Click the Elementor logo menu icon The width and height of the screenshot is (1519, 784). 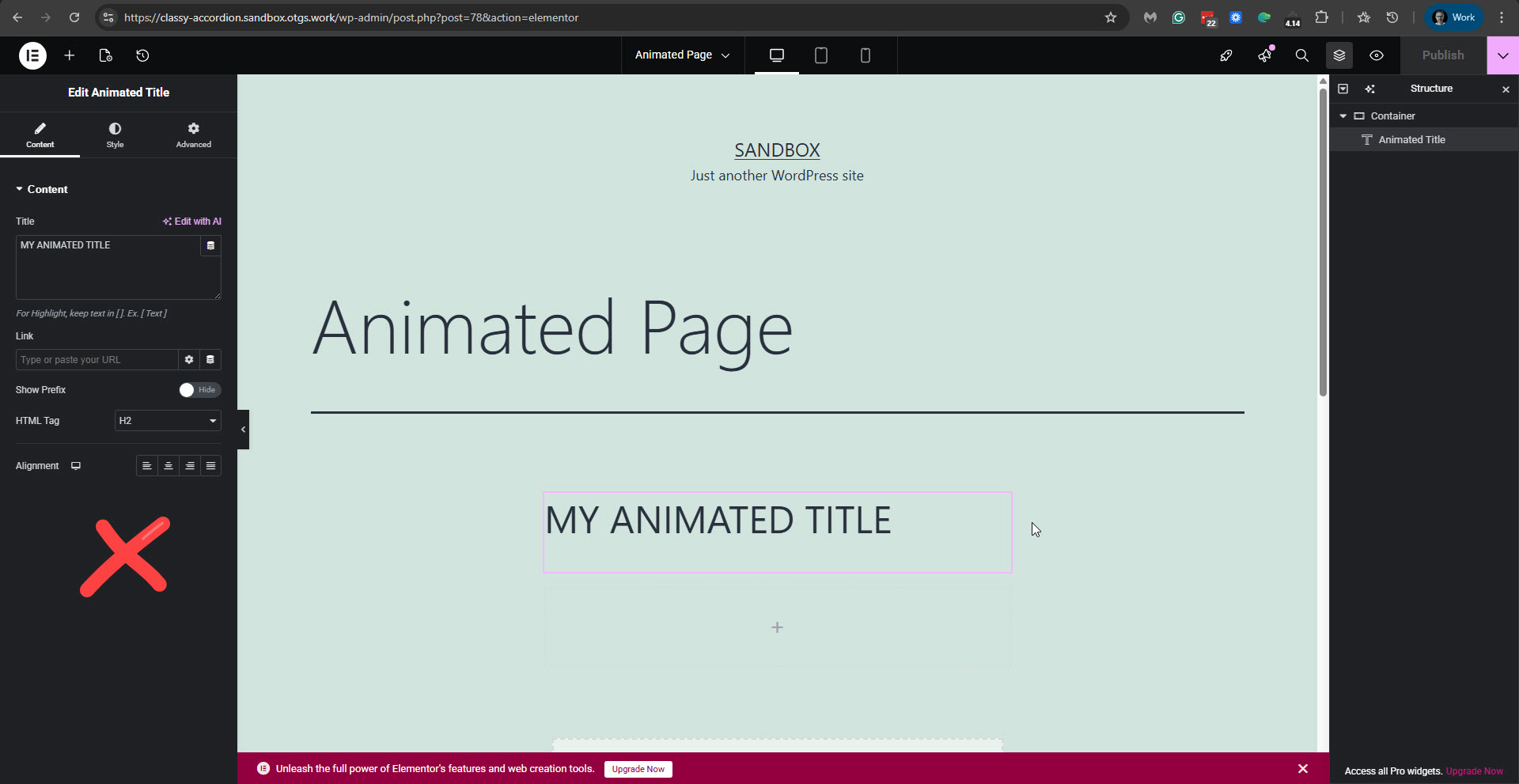point(32,55)
